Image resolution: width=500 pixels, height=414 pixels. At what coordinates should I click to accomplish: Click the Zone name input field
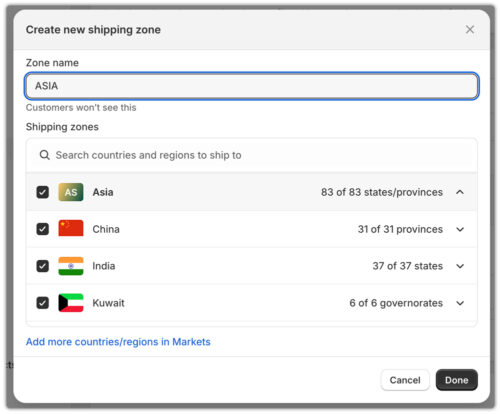[252, 86]
